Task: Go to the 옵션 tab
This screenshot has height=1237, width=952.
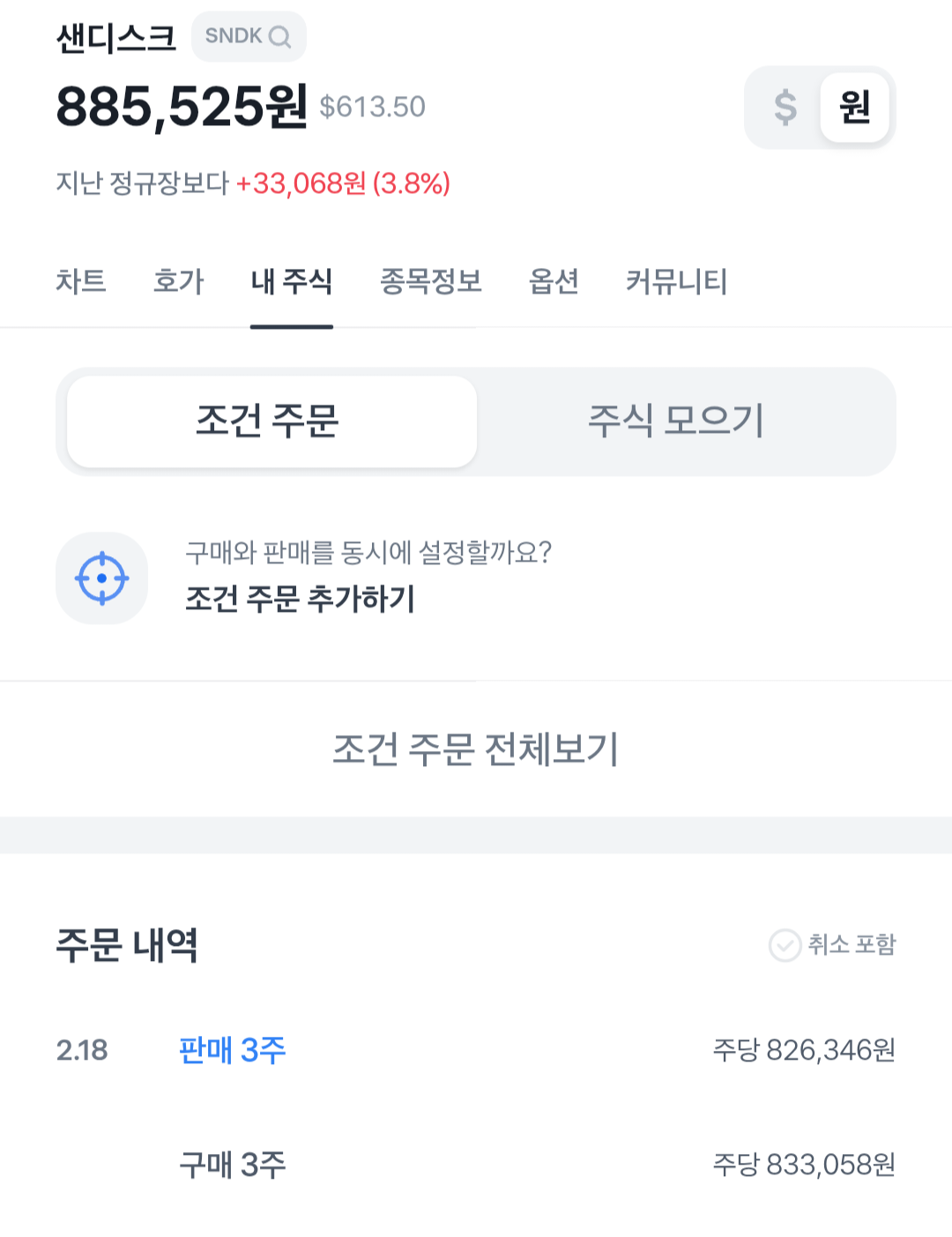Action: pyautogui.click(x=554, y=282)
